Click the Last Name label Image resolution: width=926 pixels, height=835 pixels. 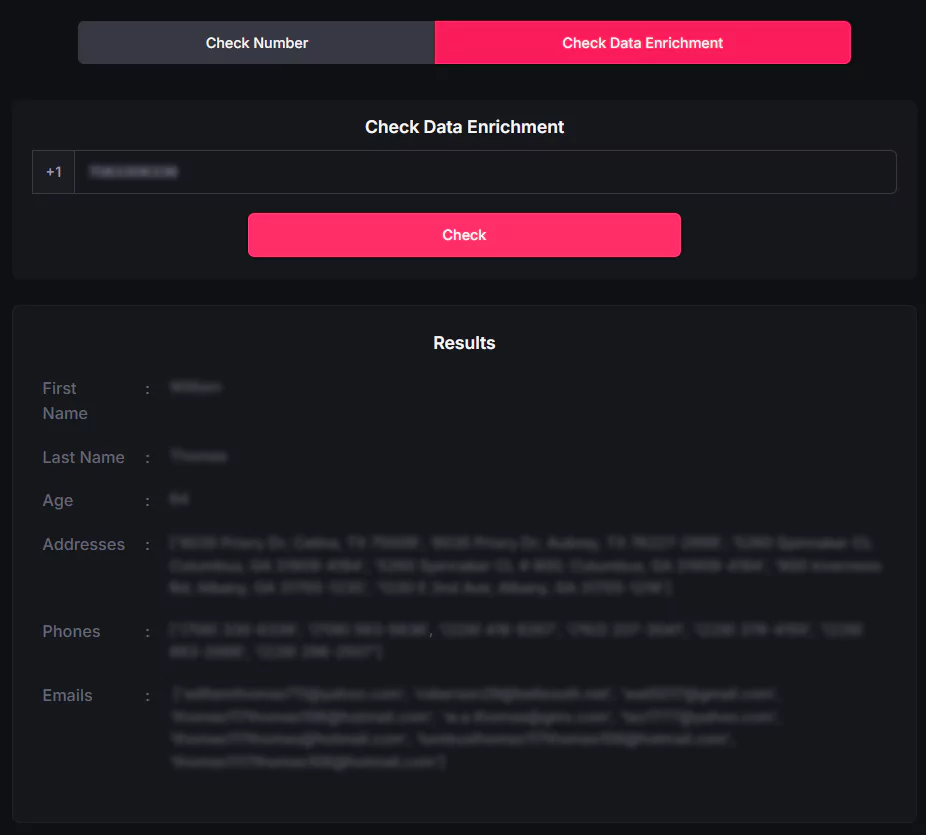tap(83, 457)
